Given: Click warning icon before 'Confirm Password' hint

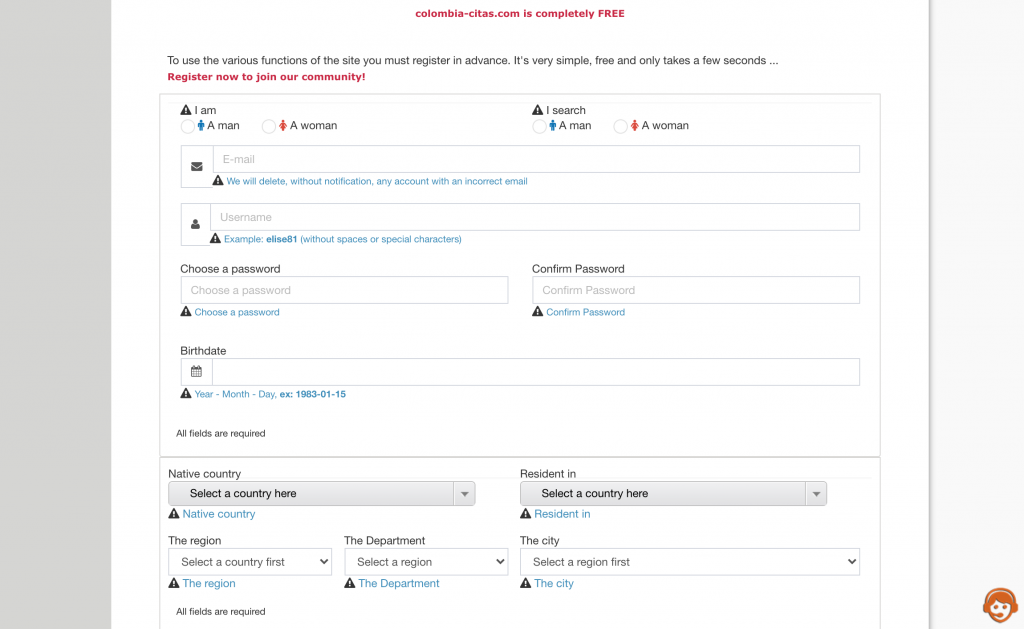Looking at the screenshot, I should [x=537, y=312].
